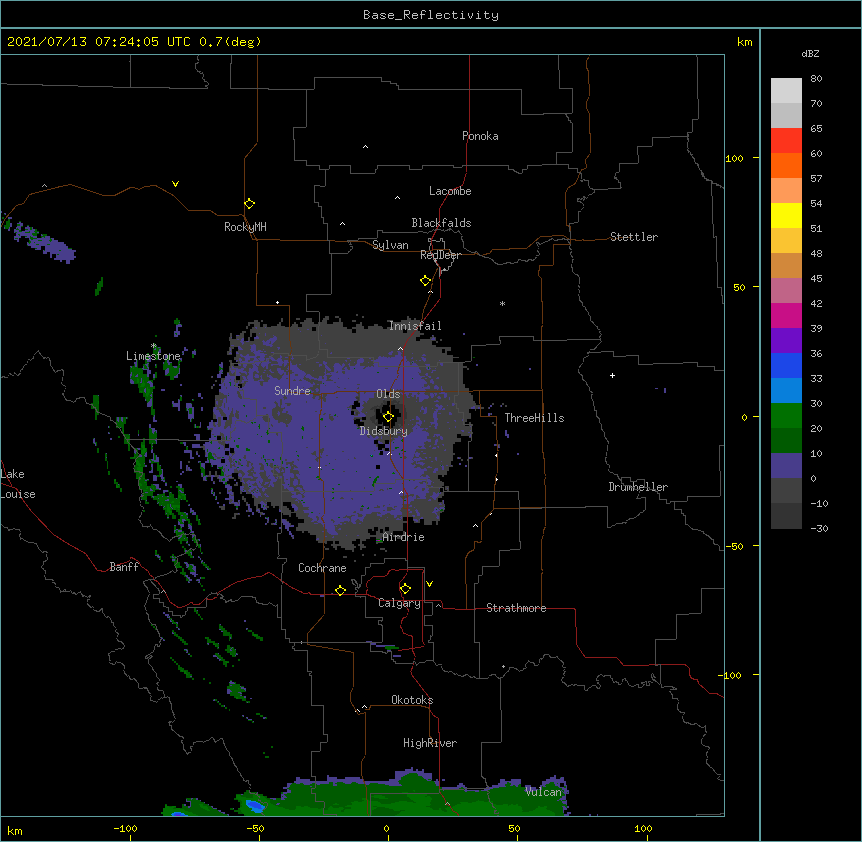Click the -100 tick label on the horizontal axis
The image size is (862, 842).
point(125,828)
